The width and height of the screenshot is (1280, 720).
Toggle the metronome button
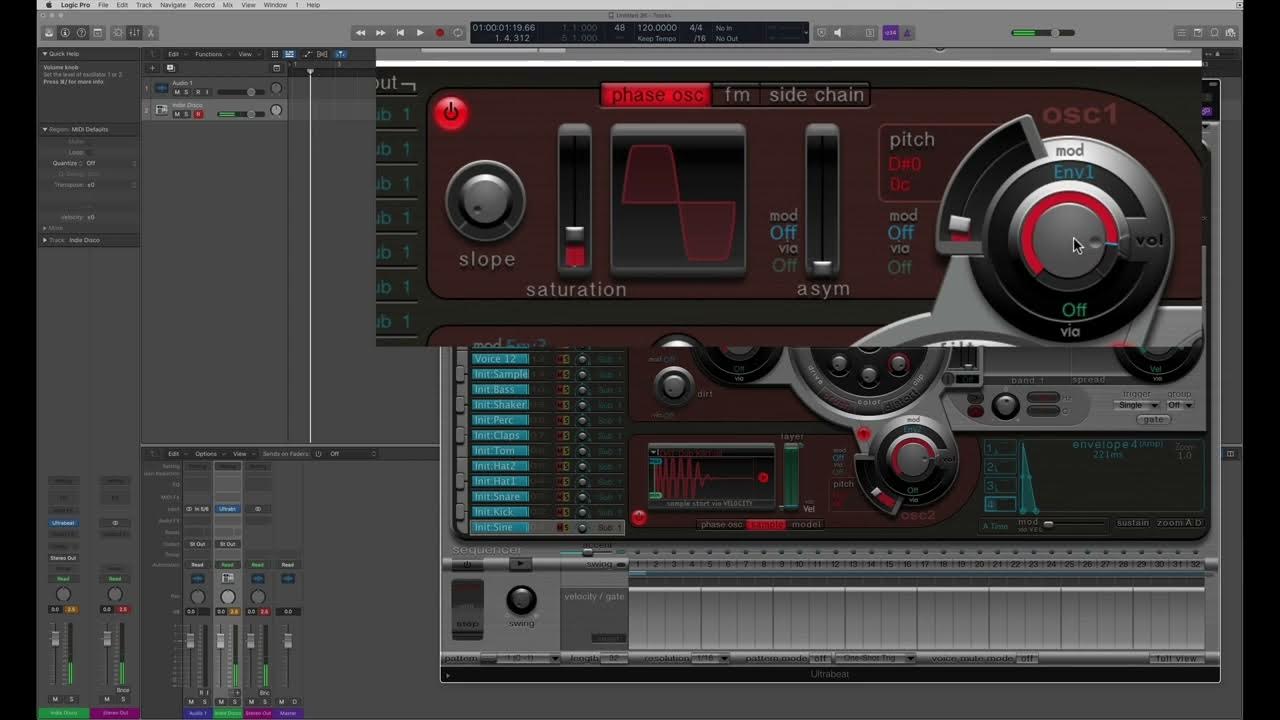tap(907, 33)
